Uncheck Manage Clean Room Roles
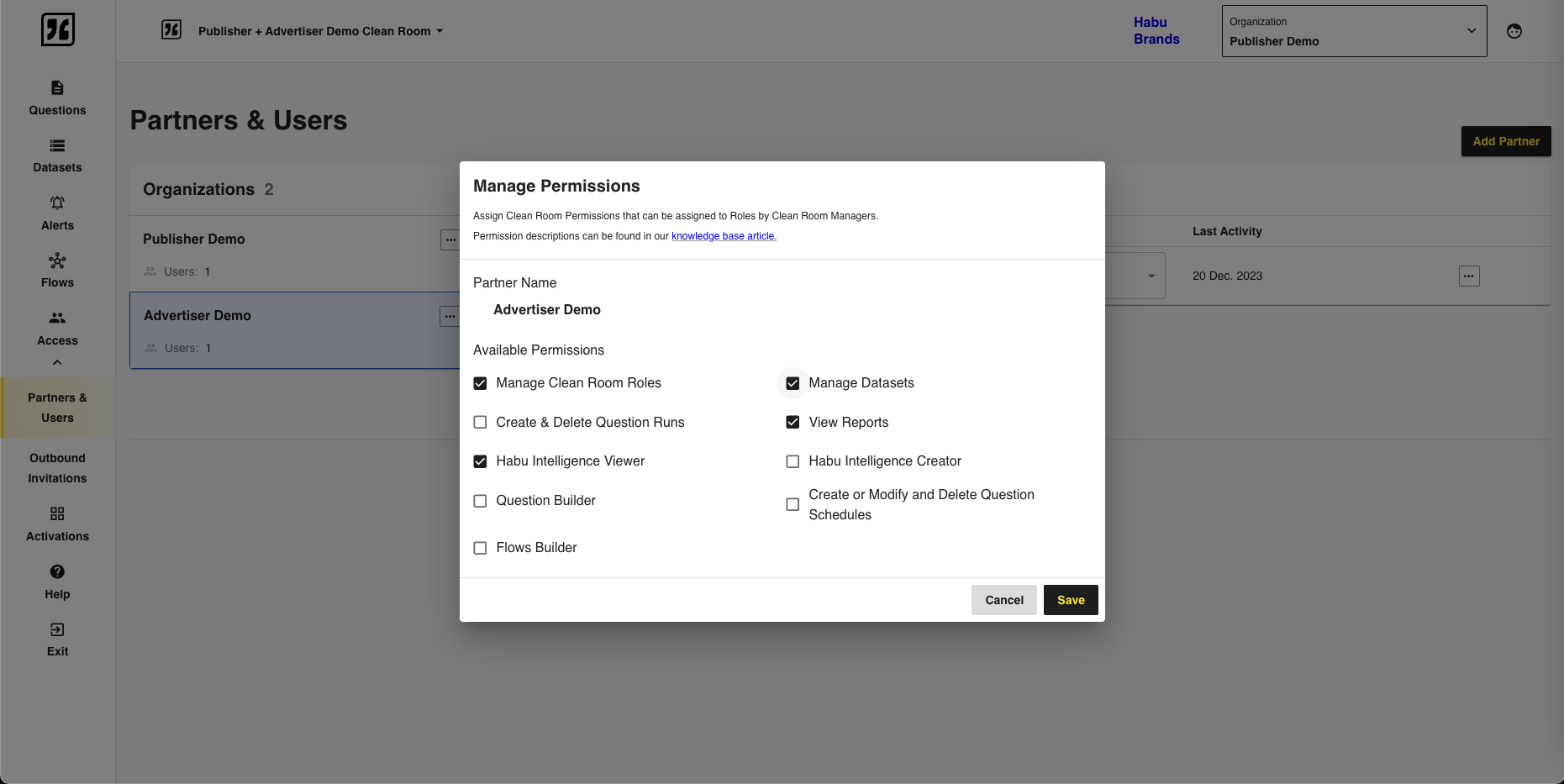Image resolution: width=1564 pixels, height=784 pixels. [480, 383]
